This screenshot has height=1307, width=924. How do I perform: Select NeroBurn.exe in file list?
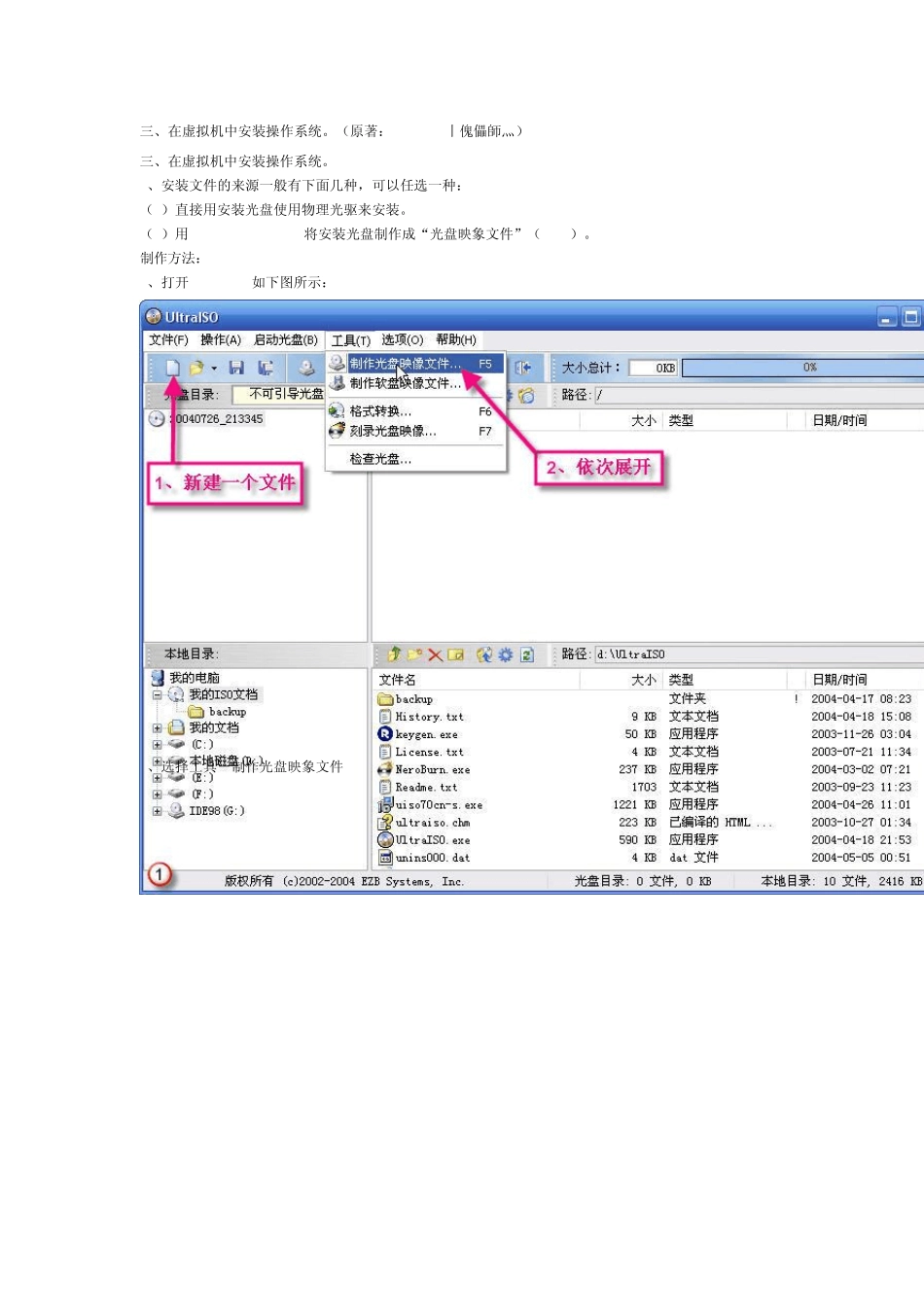click(x=432, y=769)
